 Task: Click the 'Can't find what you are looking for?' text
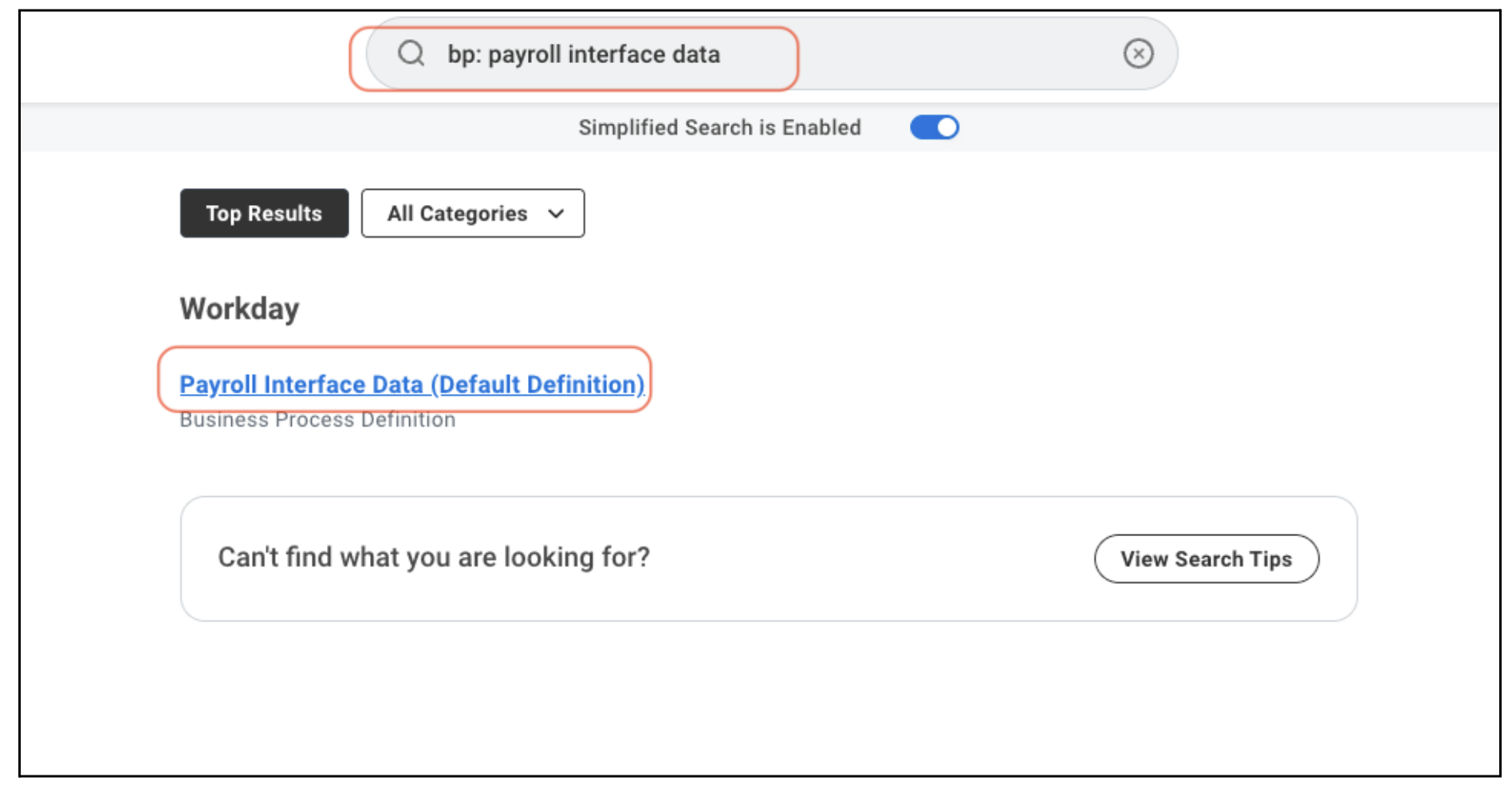434,557
